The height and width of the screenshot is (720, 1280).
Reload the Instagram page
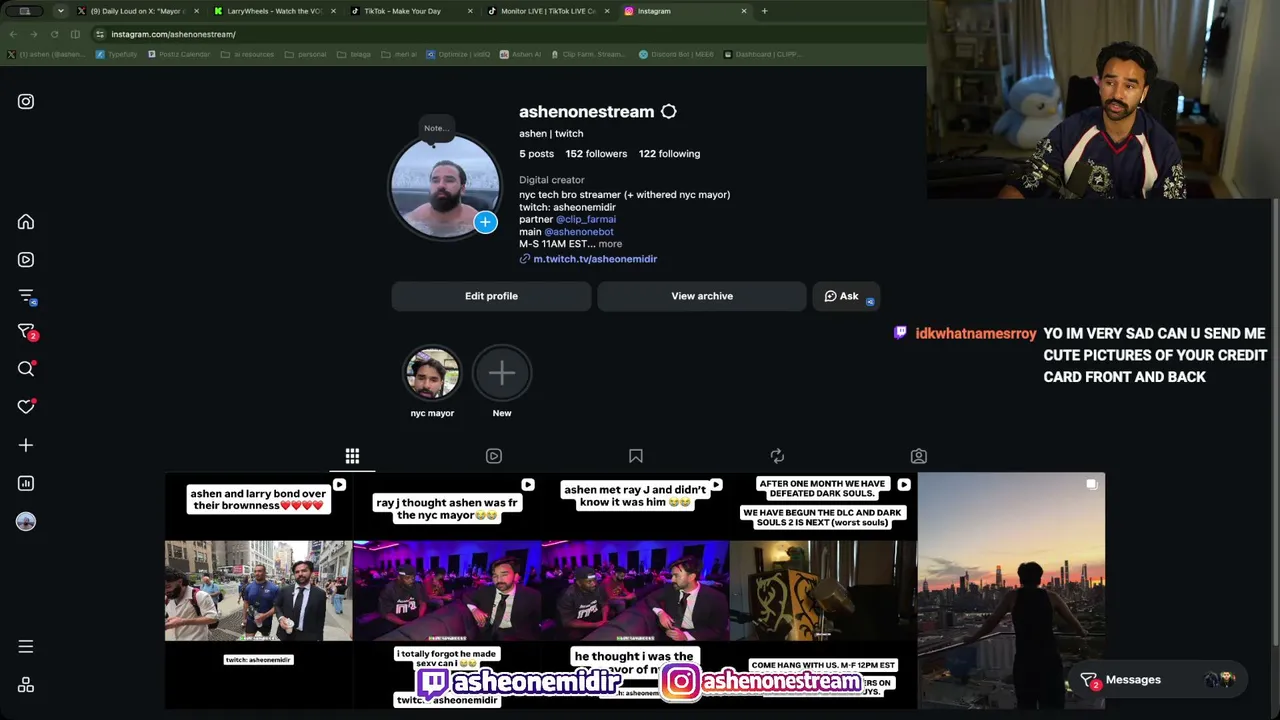coord(54,34)
